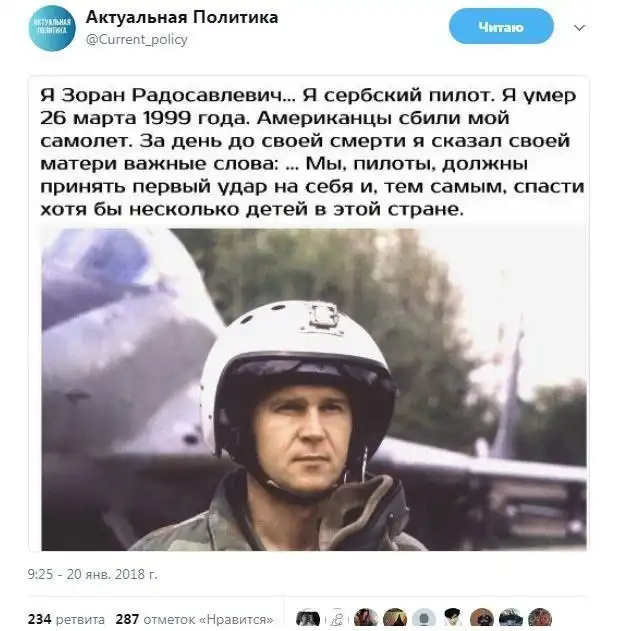
Task: Open the Актуальная Политика account name link
Action: point(182,17)
